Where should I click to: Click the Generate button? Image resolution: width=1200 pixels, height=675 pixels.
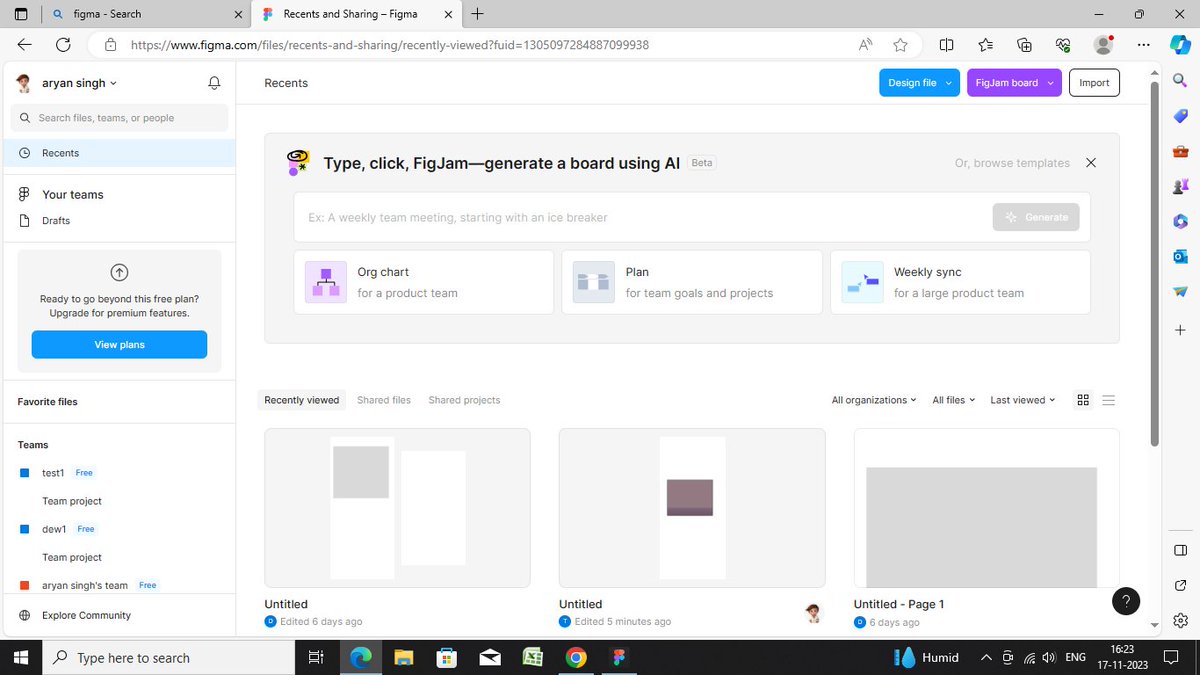click(1036, 217)
